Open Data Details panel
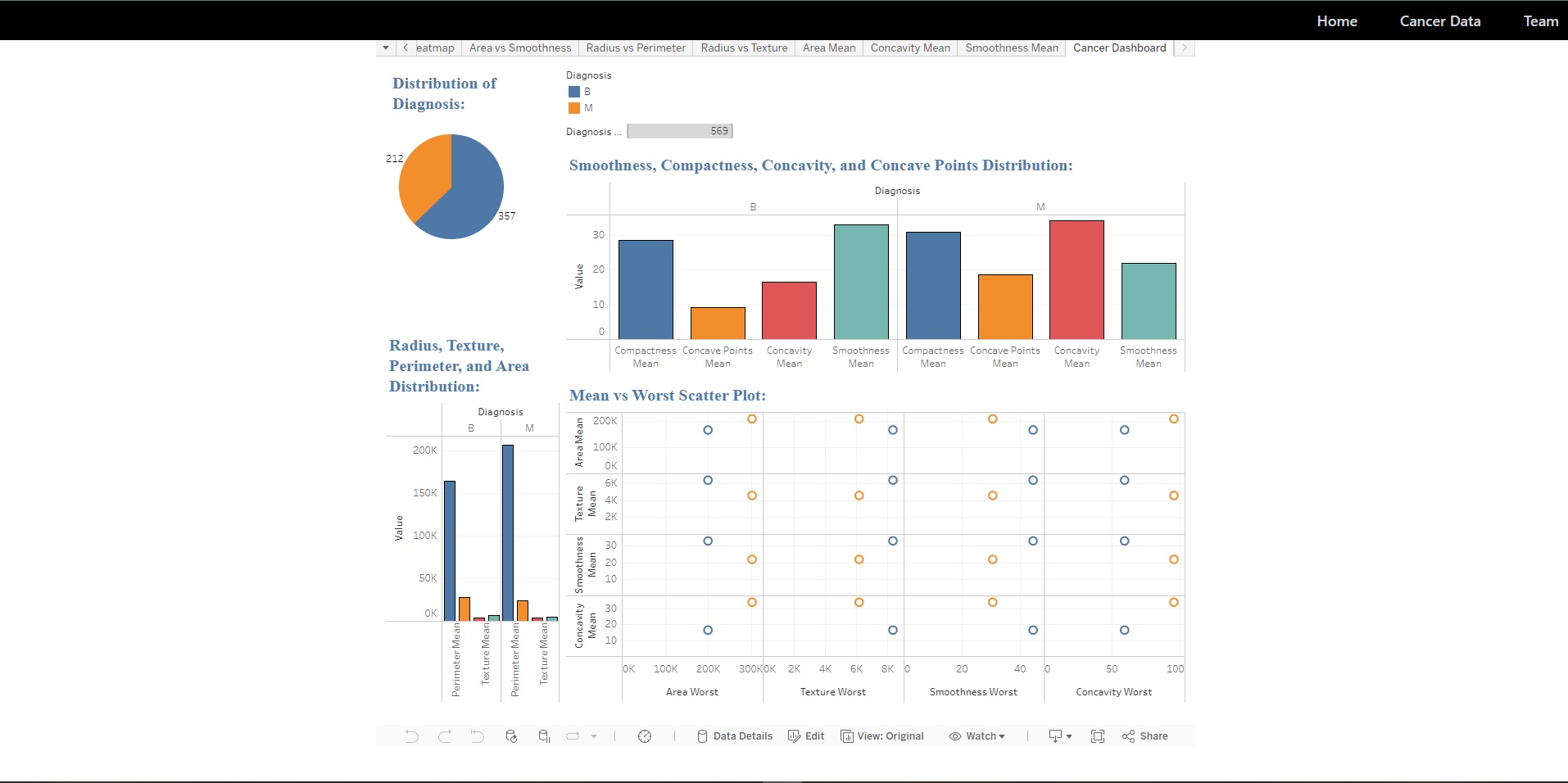The height and width of the screenshot is (783, 1568). (x=735, y=736)
